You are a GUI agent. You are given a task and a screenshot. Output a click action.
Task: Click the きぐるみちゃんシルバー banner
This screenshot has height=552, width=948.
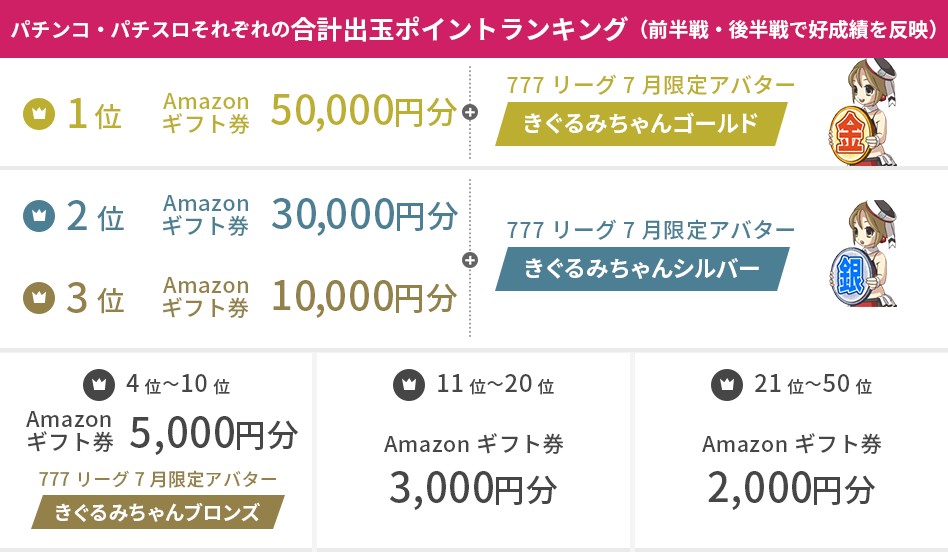coord(641,269)
